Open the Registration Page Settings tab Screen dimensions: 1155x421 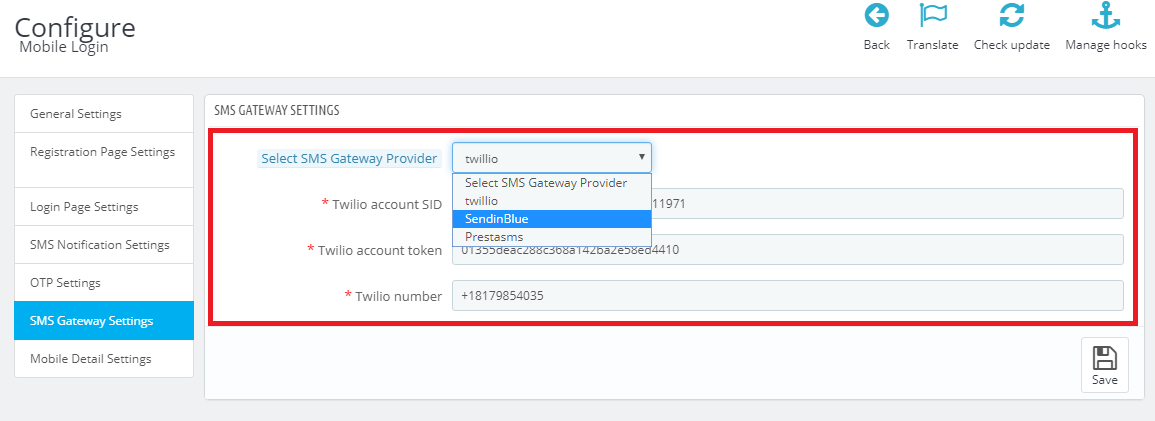point(104,160)
